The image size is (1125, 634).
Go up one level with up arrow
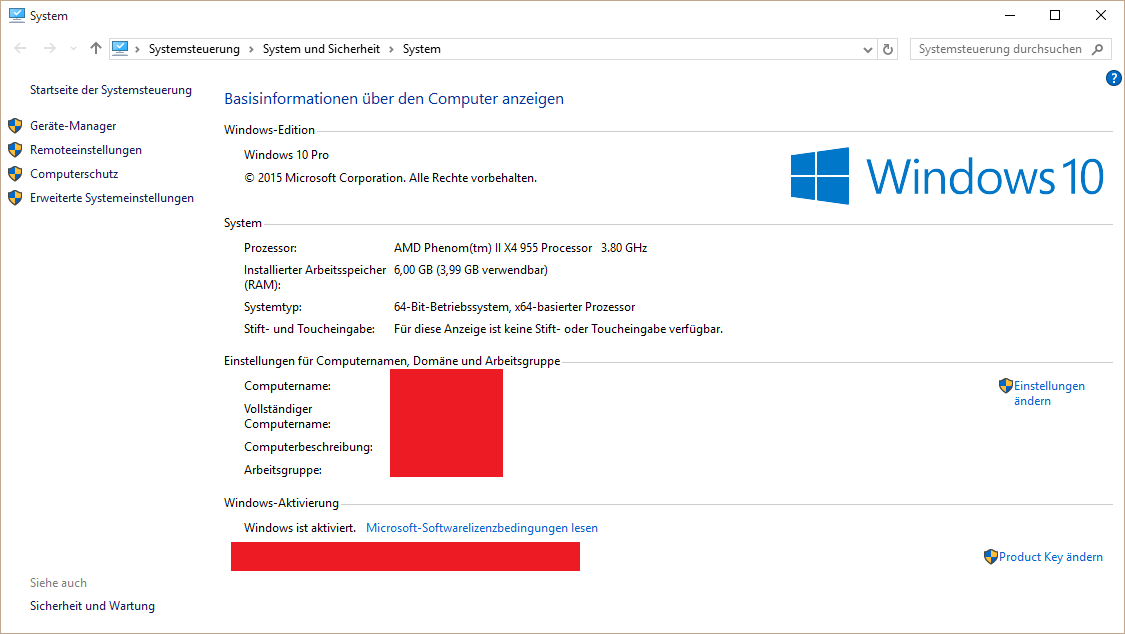[x=95, y=48]
